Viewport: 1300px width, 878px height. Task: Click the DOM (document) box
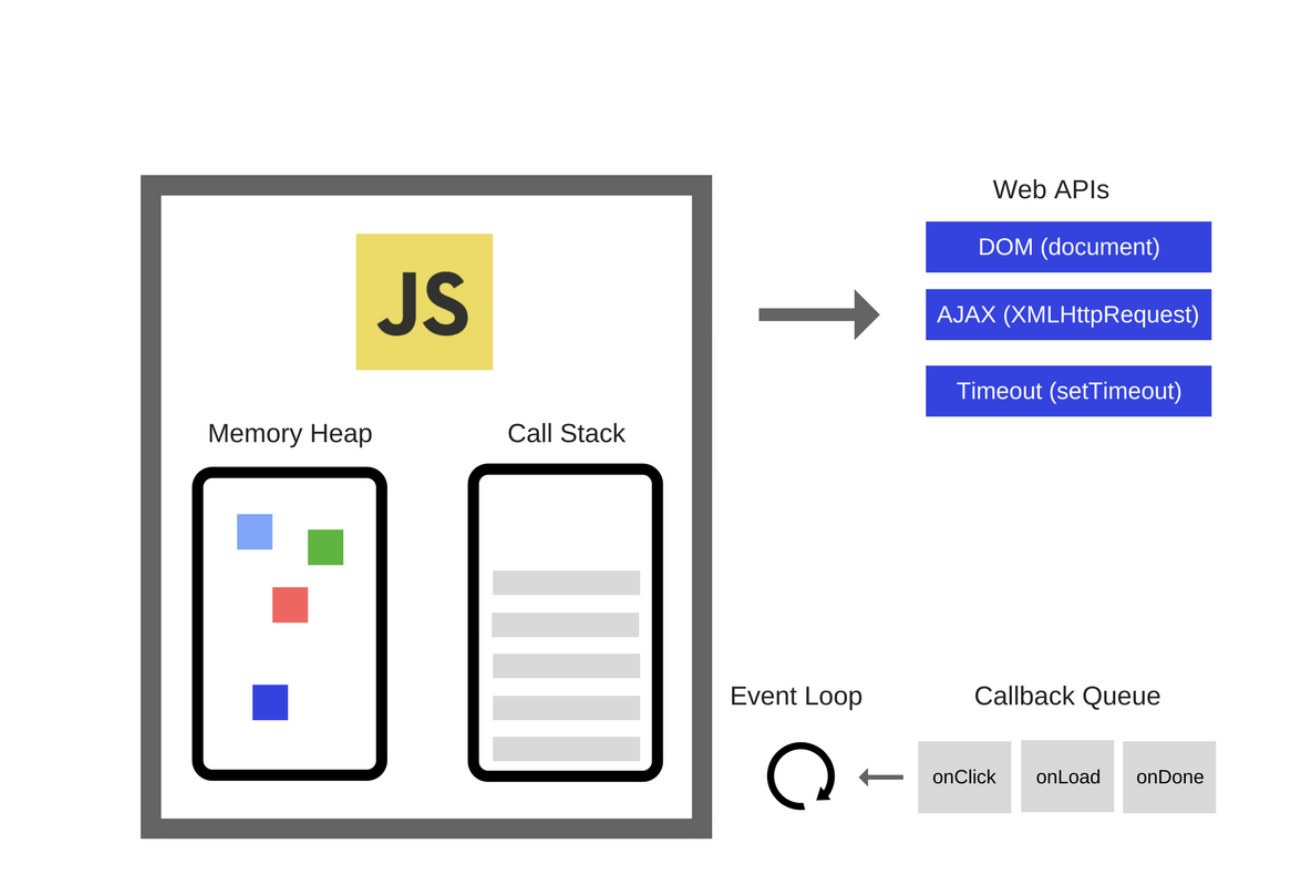click(x=1068, y=247)
